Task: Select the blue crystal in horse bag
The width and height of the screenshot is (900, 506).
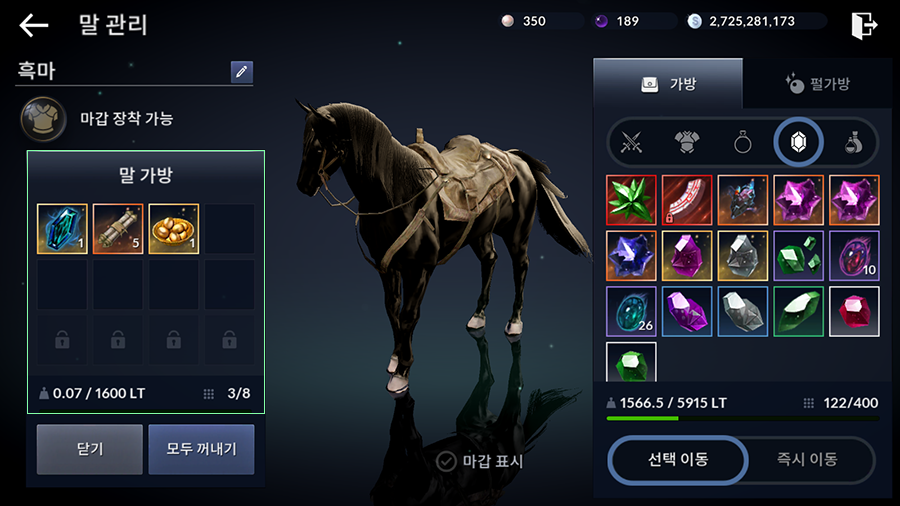Action: click(x=62, y=229)
